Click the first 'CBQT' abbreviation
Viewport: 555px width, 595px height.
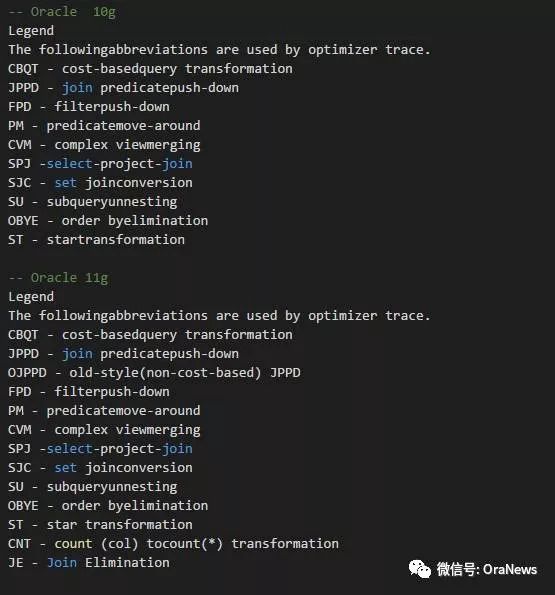coord(23,69)
